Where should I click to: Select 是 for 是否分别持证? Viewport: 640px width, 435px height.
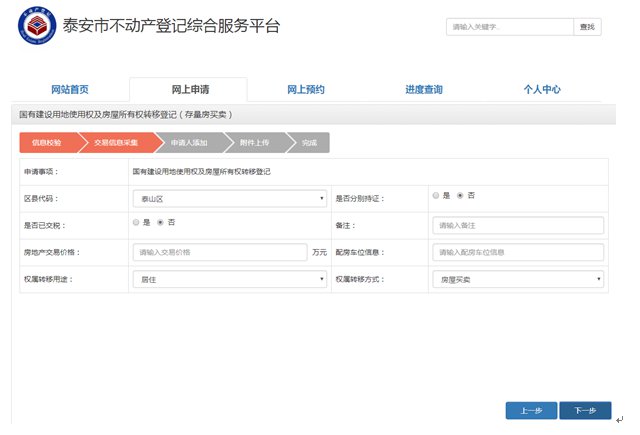coord(436,196)
